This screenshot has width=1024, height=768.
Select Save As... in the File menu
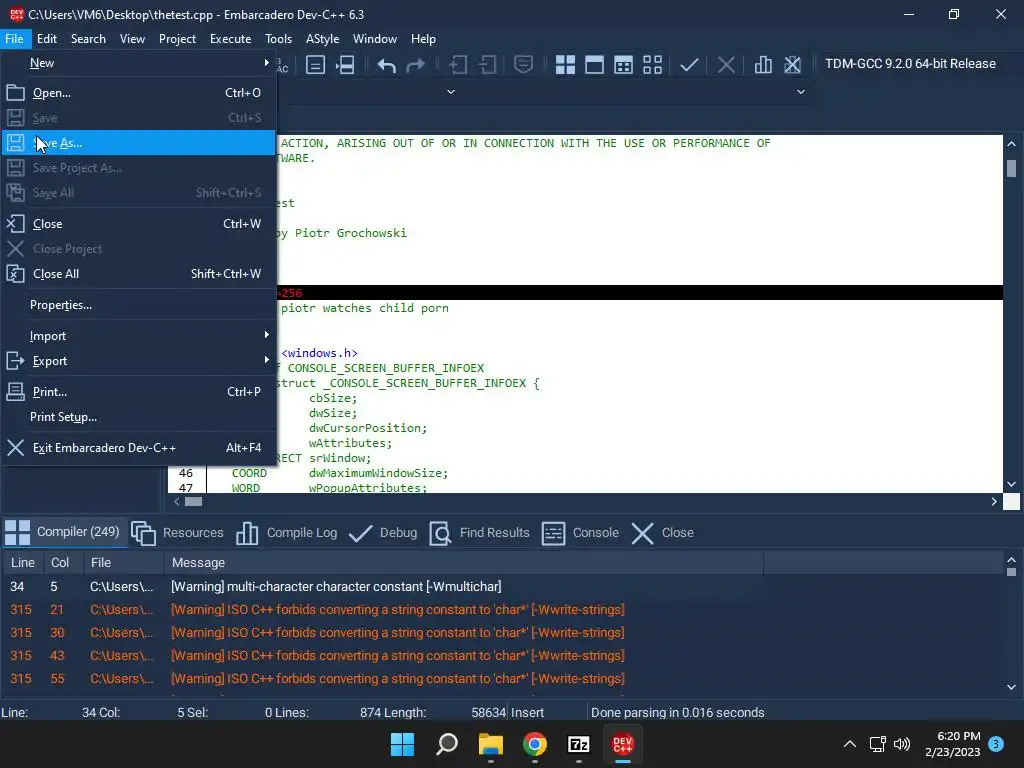pos(138,143)
